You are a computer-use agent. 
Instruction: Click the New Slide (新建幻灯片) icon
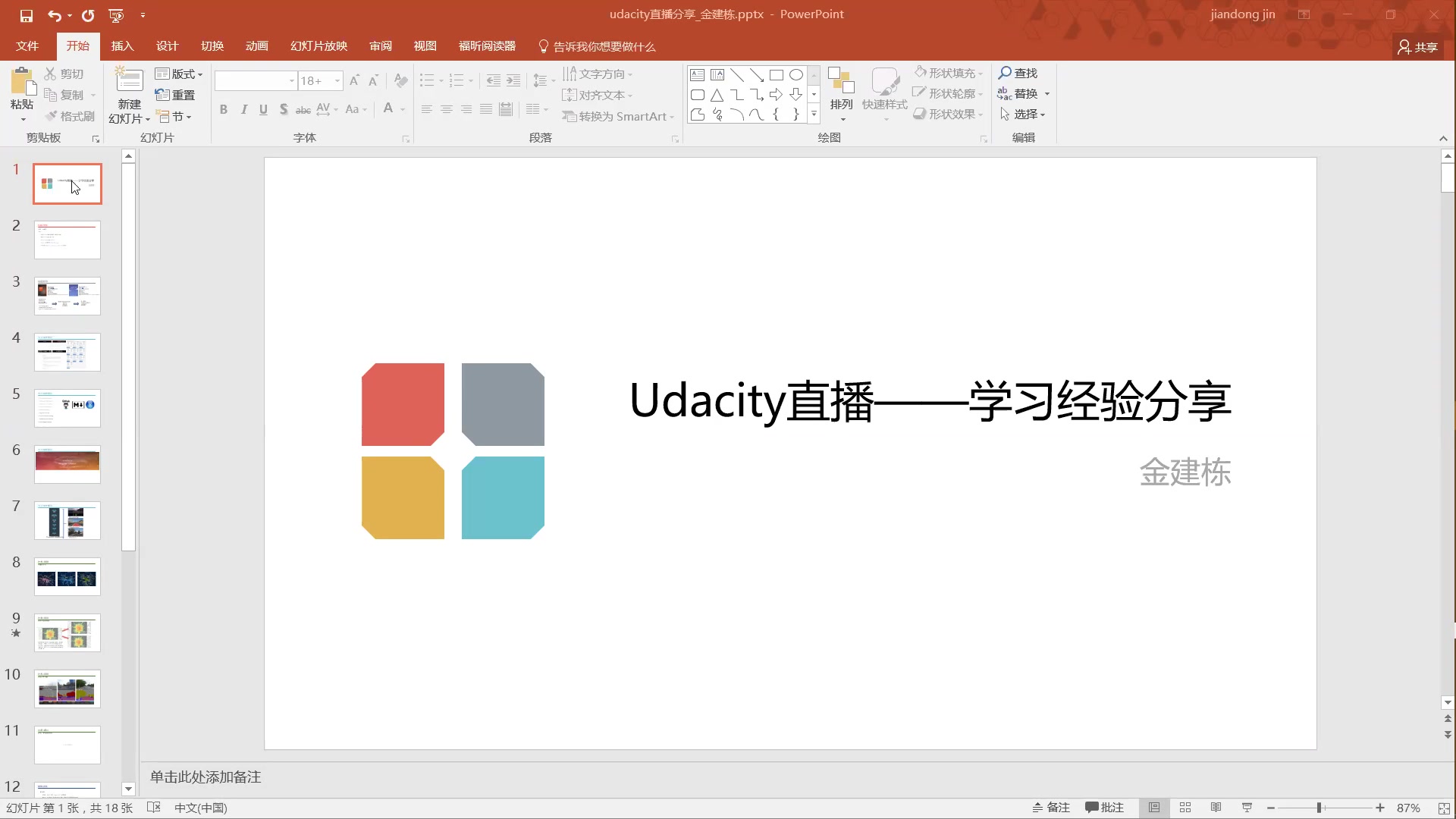(129, 80)
